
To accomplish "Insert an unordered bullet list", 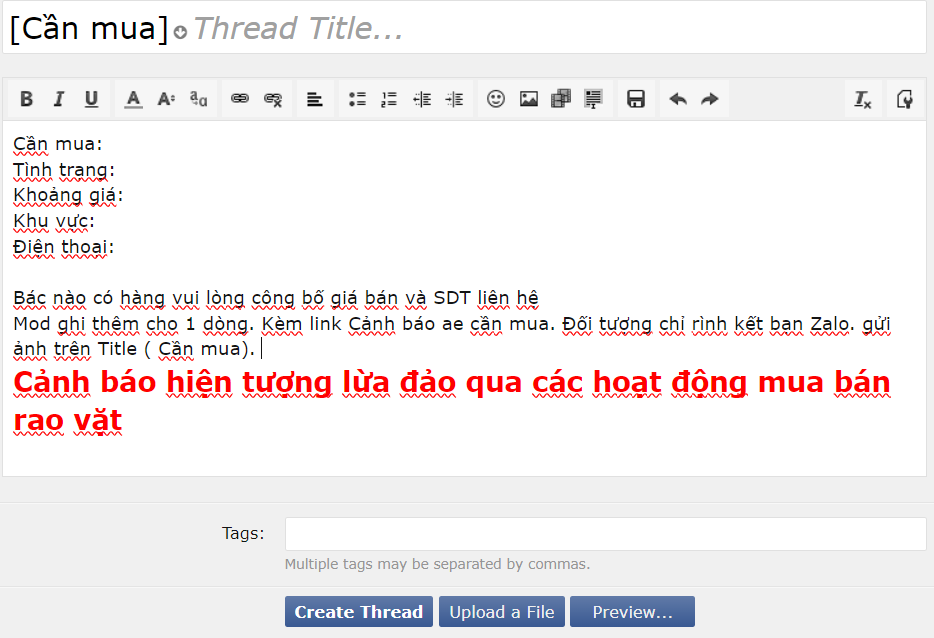I will click(x=357, y=99).
